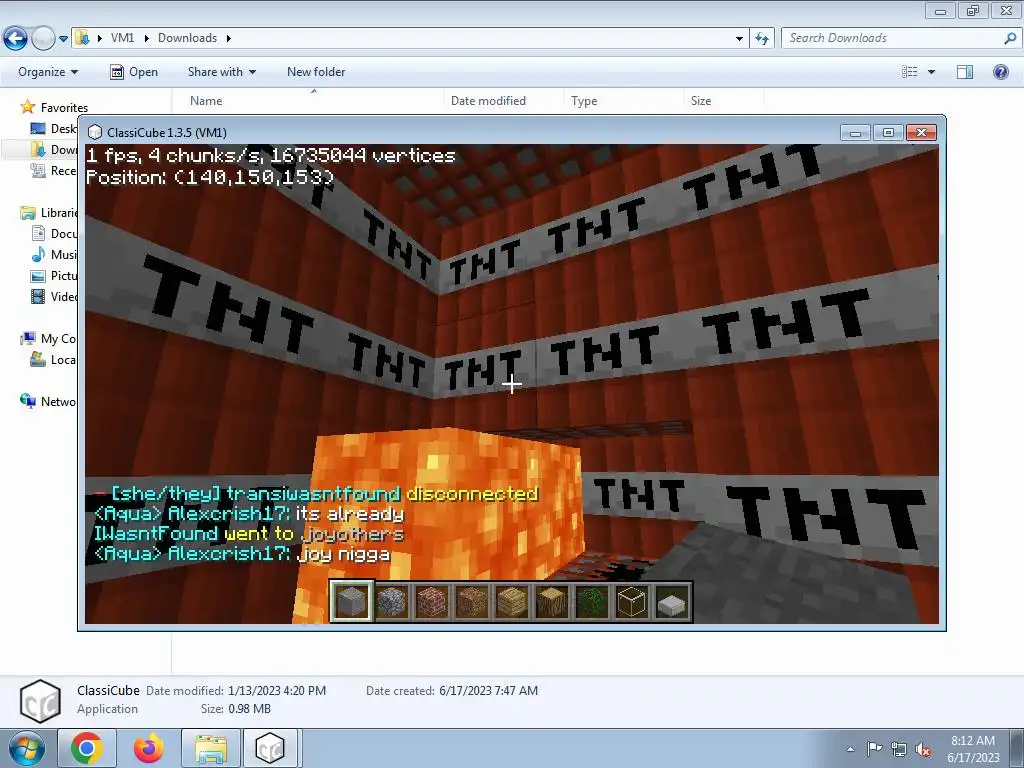Viewport: 1024px width, 768px height.
Task: Click the ClassiCube details pane icon
Action: pyautogui.click(x=40, y=701)
